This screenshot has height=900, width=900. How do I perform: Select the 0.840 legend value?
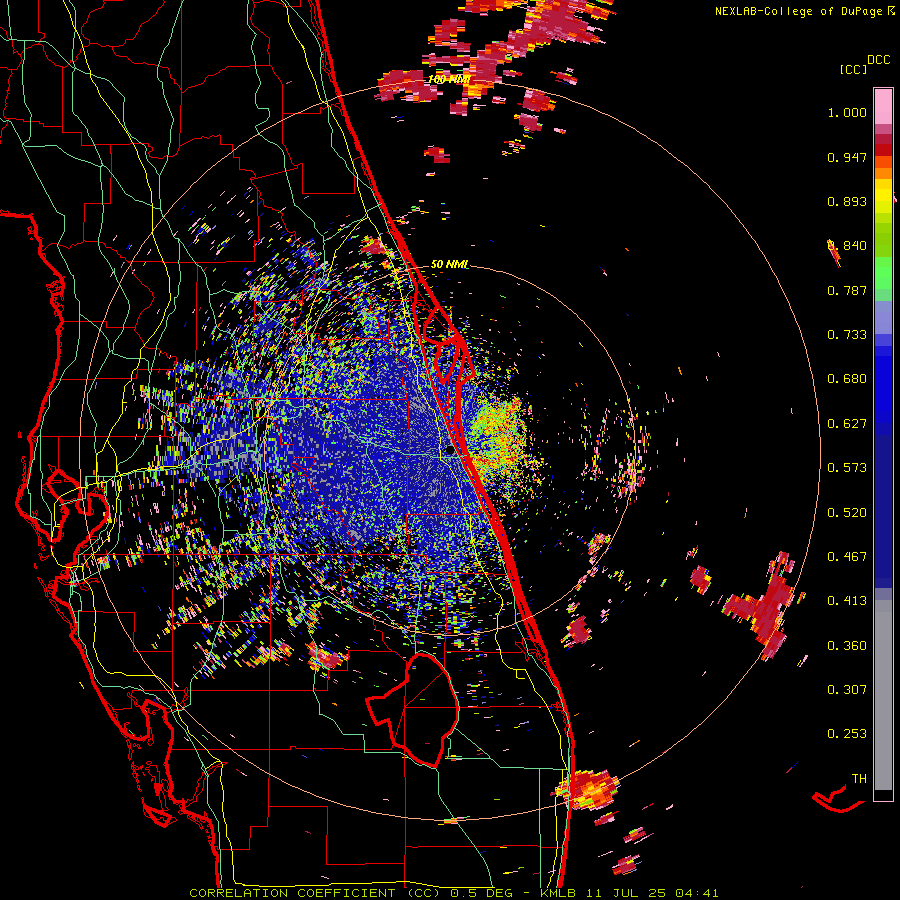coord(847,246)
